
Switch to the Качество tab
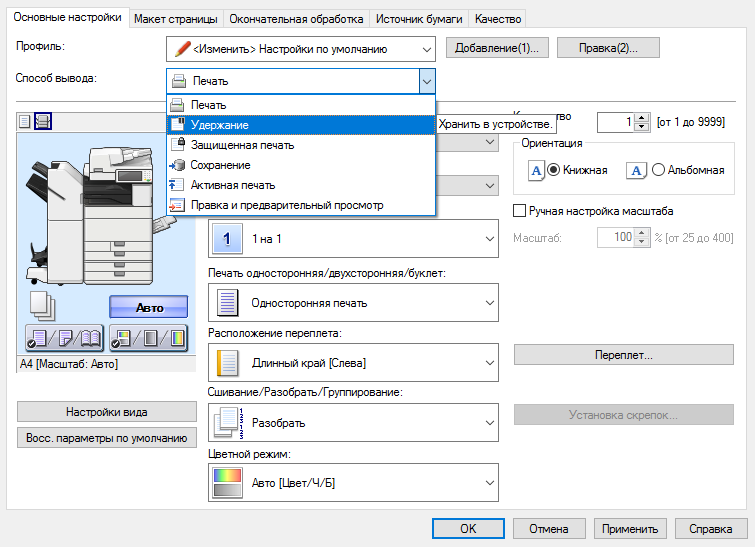498,19
